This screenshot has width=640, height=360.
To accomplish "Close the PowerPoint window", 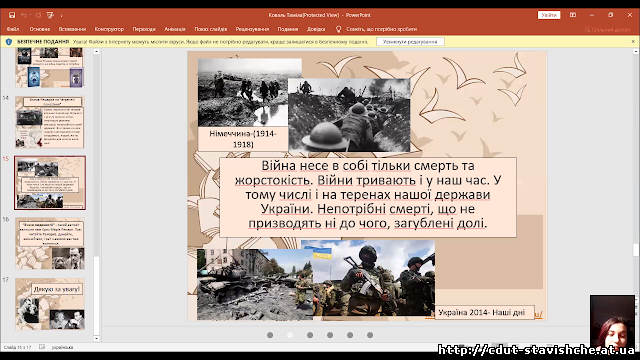I will 629,15.
